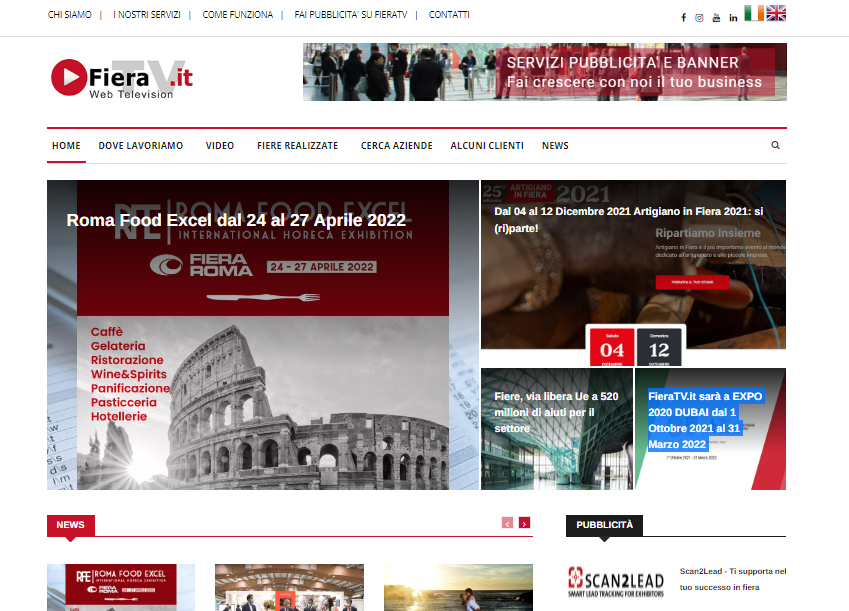The image size is (849, 611).
Task: Open the site search magnifier icon
Action: [775, 145]
